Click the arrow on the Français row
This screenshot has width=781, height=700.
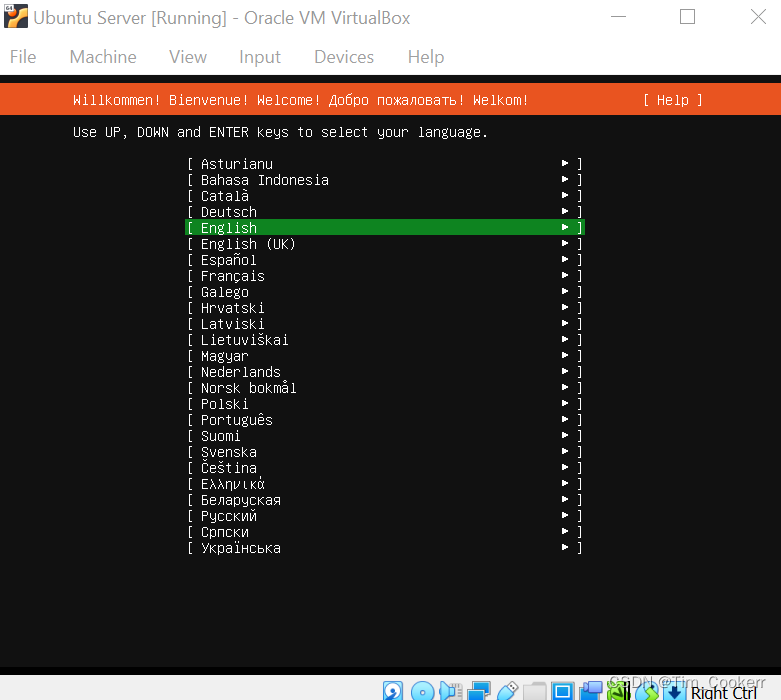(565, 276)
